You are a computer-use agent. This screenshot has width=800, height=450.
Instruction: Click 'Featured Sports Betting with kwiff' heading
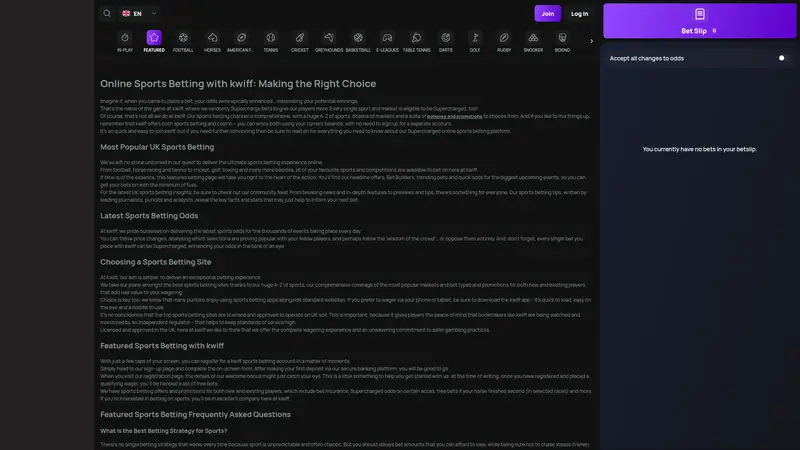[162, 346]
